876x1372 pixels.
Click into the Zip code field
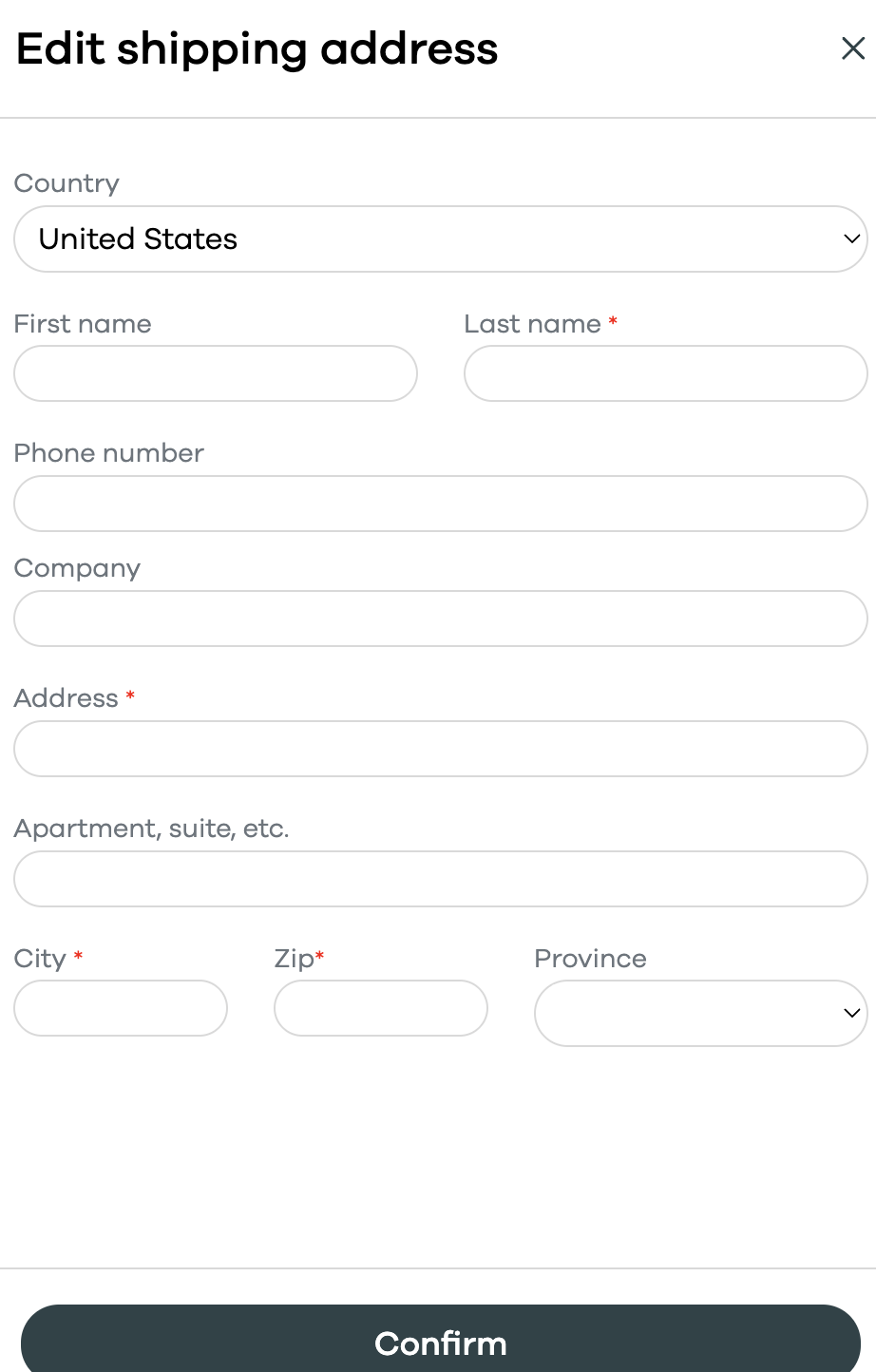point(380,1008)
